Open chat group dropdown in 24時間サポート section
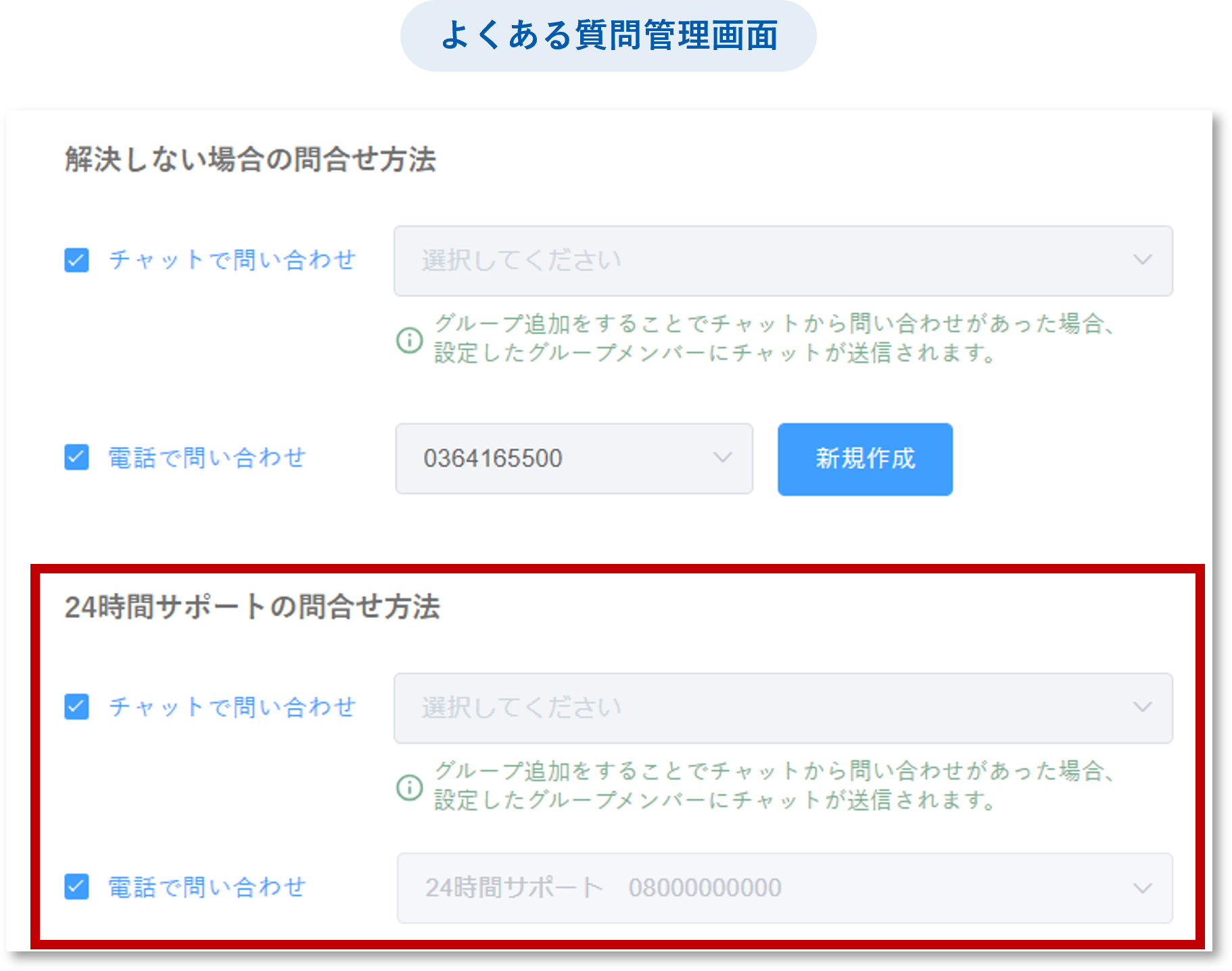This screenshot has width=1232, height=971. pos(783,708)
